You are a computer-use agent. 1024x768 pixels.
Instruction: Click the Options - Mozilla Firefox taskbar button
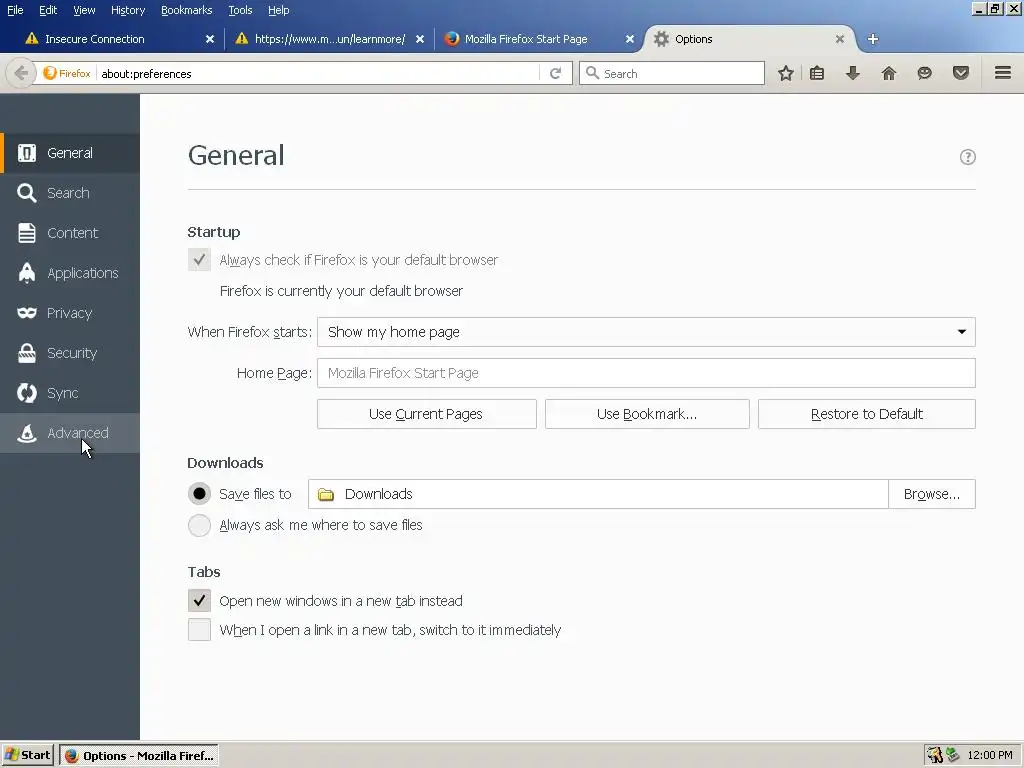pyautogui.click(x=139, y=756)
